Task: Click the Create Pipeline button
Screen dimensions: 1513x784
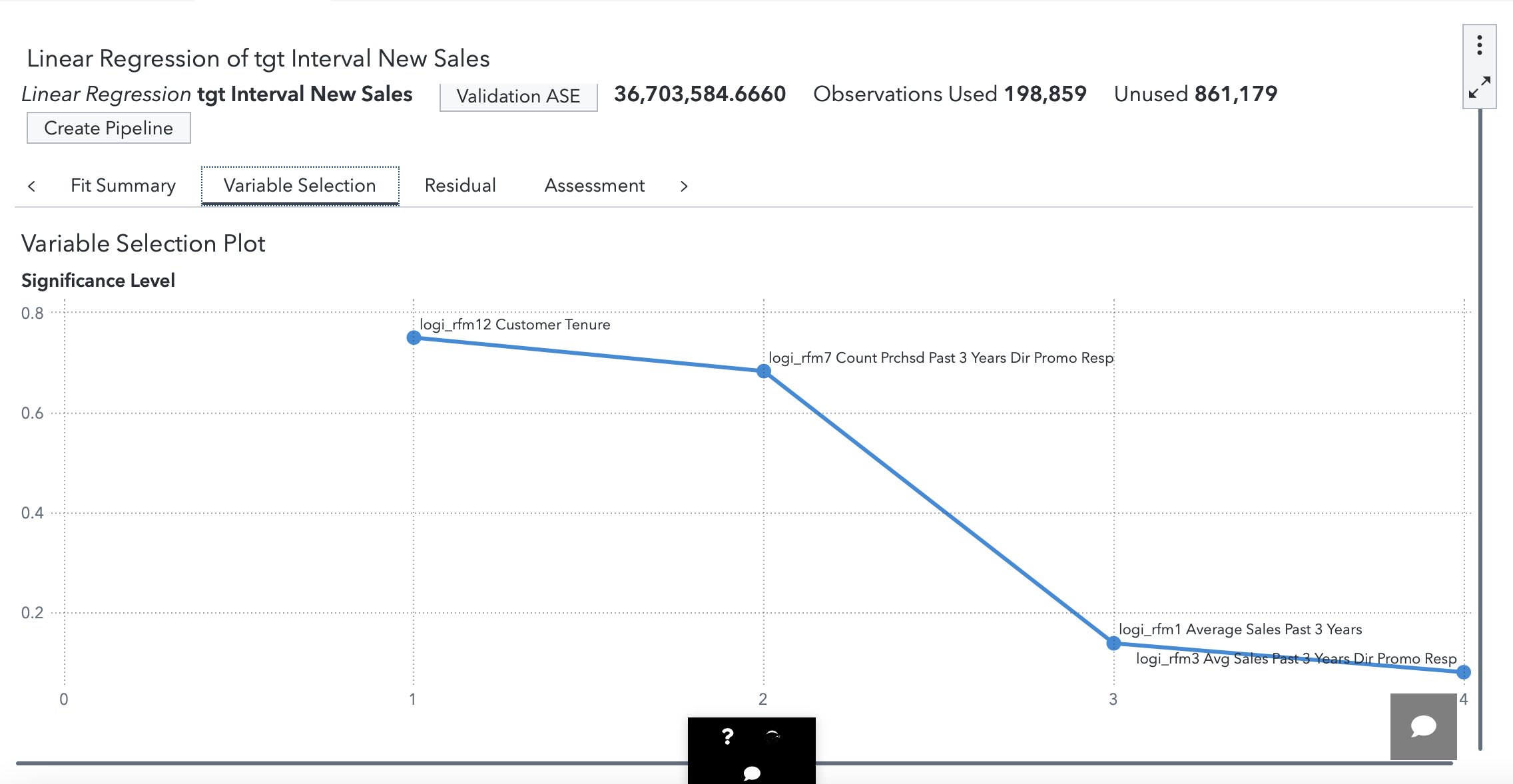Action: [x=109, y=128]
